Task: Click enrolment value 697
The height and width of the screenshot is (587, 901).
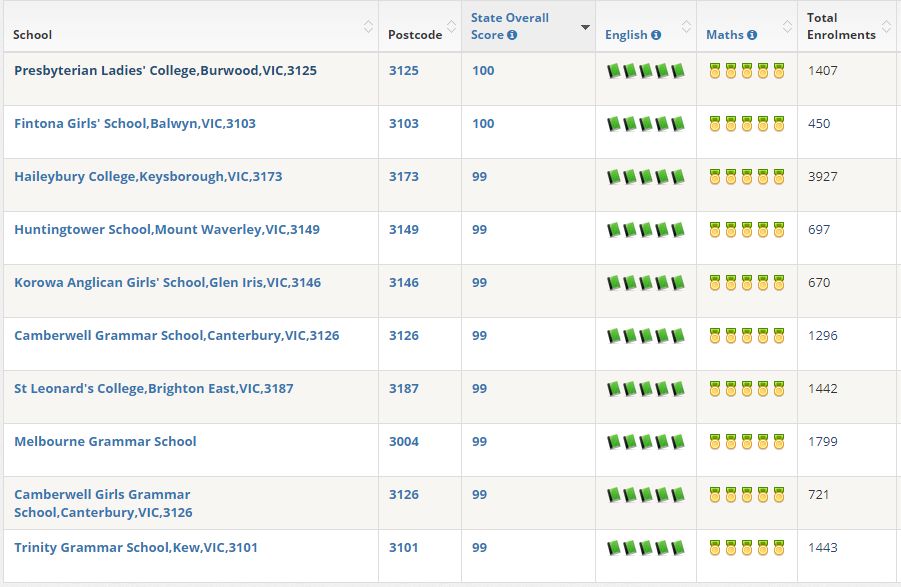Action: pos(819,230)
